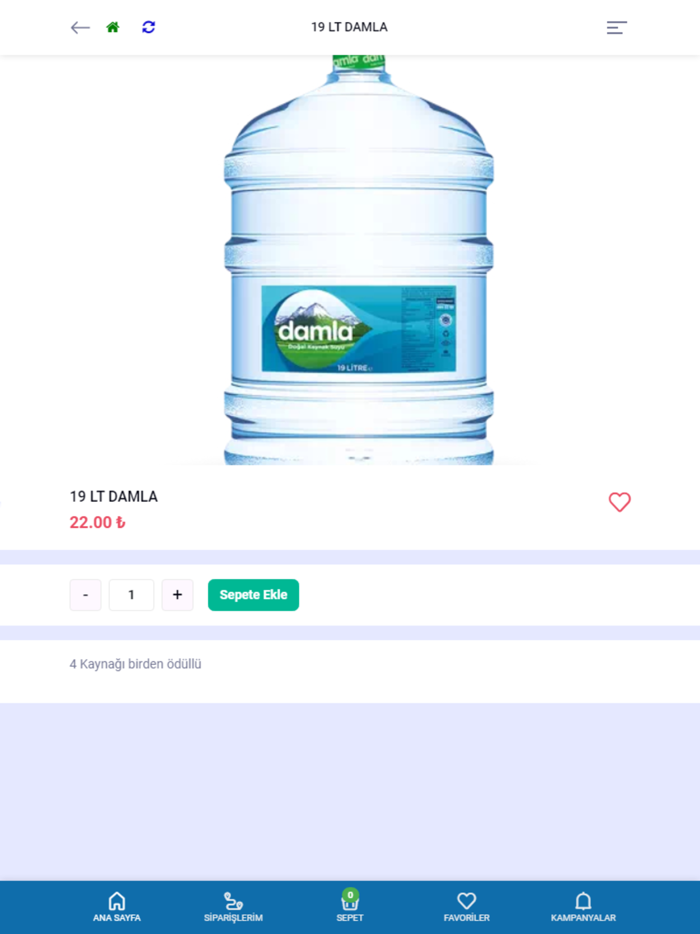Tap the green home icon in header

click(113, 27)
